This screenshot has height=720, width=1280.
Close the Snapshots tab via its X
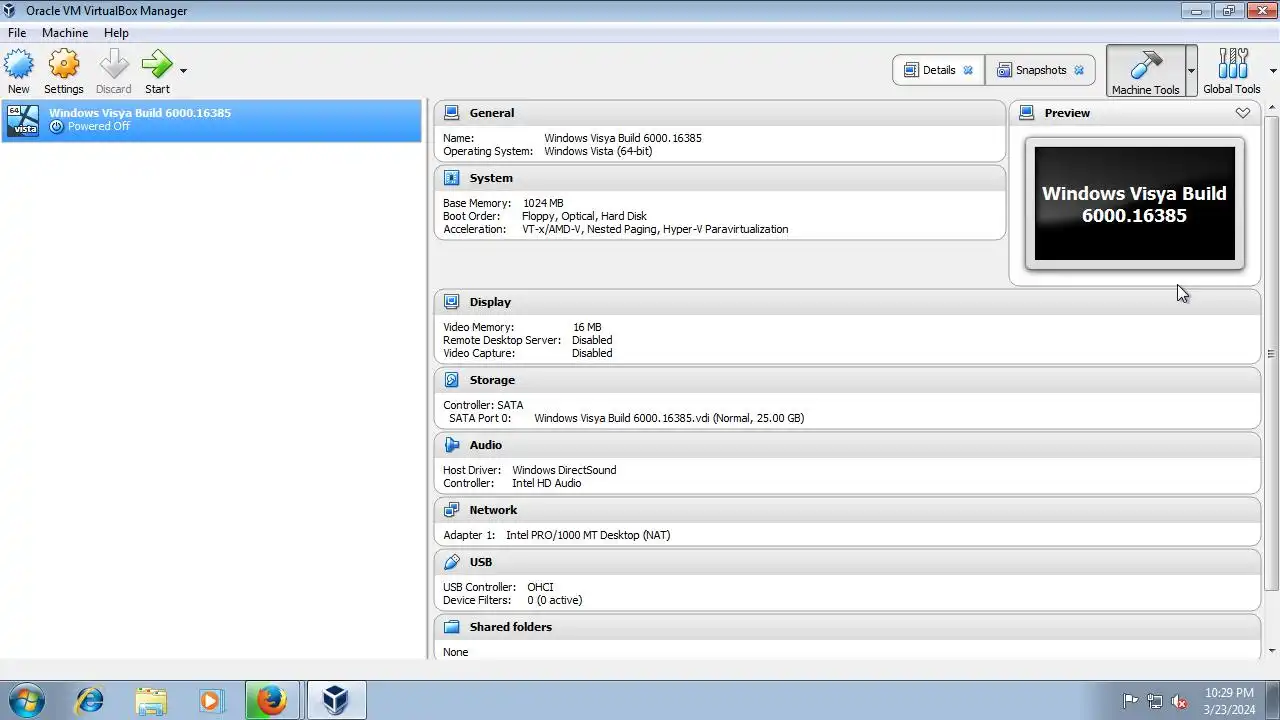[1079, 70]
